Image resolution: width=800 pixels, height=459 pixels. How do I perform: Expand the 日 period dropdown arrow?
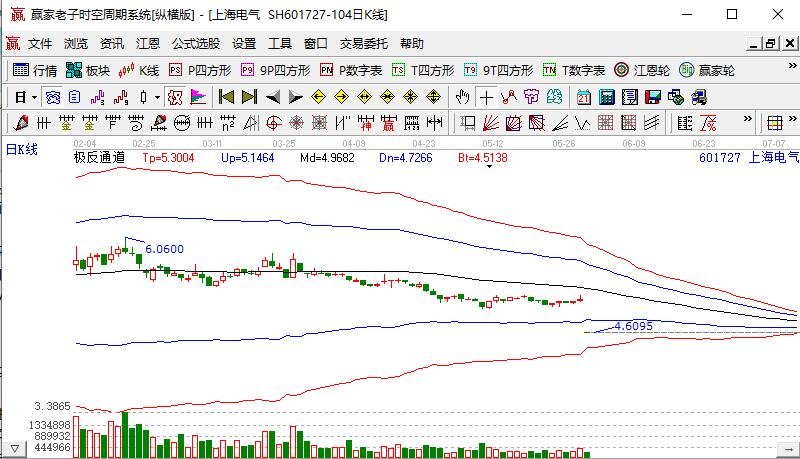(x=34, y=97)
